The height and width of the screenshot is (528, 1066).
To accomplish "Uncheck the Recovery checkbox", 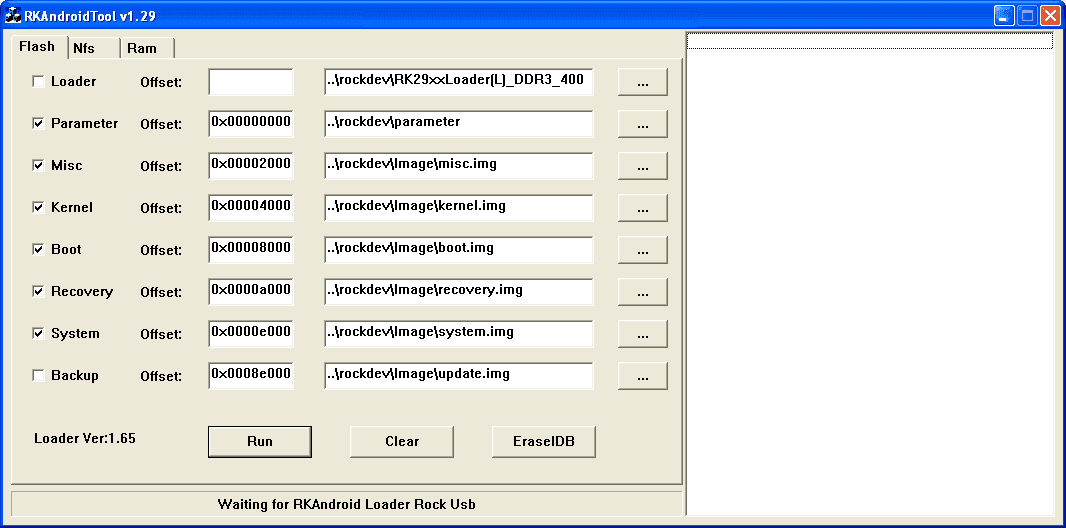I will [39, 292].
